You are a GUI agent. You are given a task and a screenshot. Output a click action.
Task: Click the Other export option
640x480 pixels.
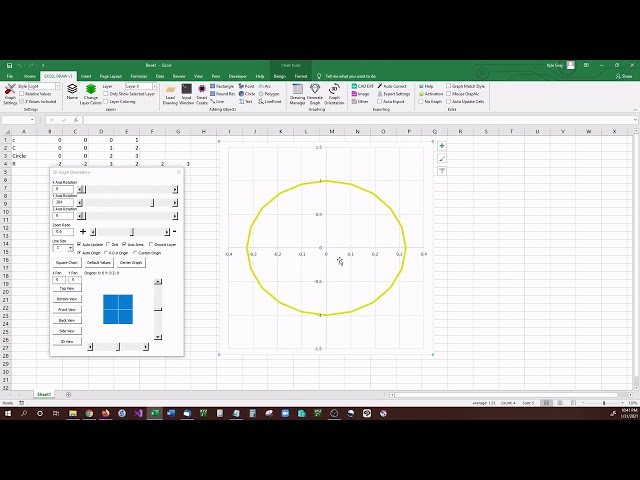click(x=360, y=101)
